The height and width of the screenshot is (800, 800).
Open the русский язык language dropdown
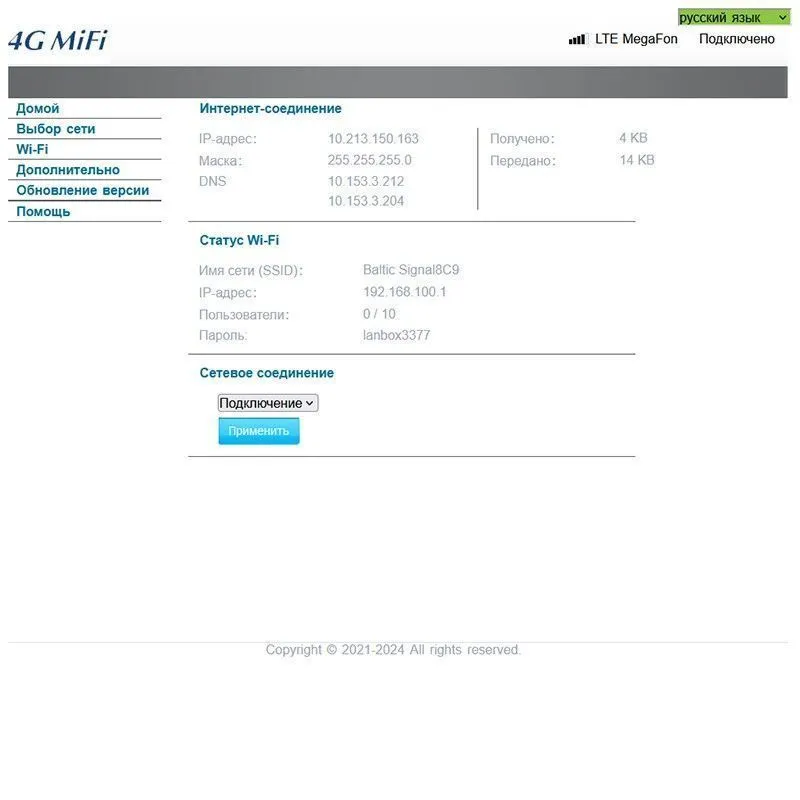pyautogui.click(x=733, y=17)
